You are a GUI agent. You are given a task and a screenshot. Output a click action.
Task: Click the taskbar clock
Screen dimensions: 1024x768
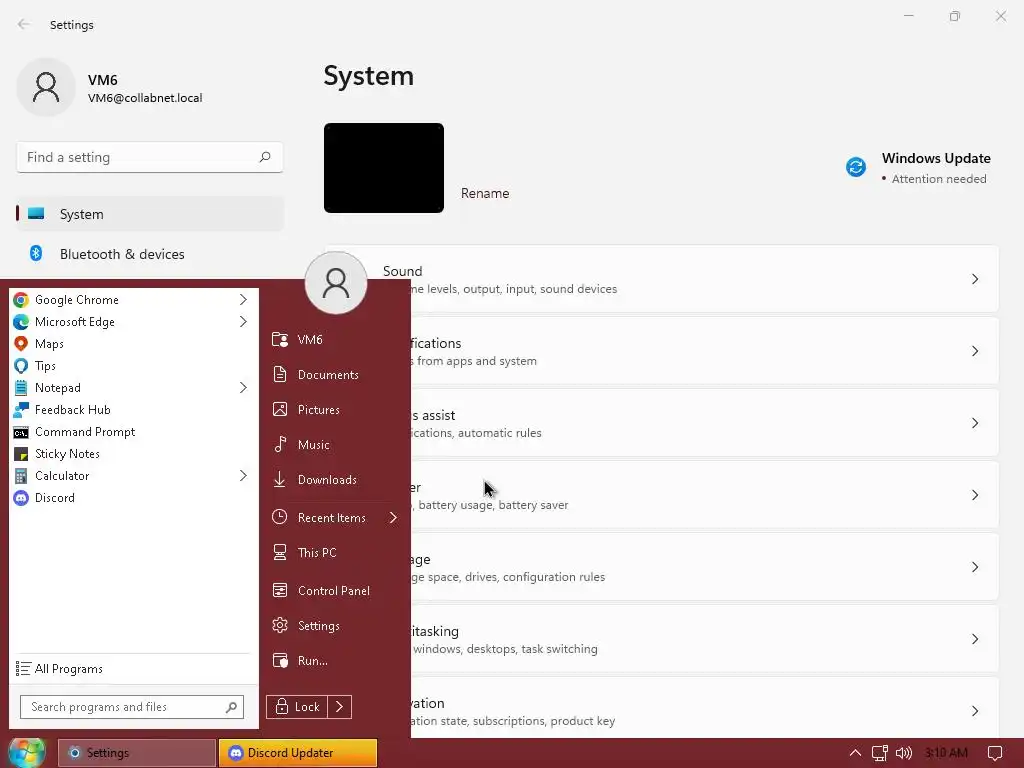[x=946, y=753]
